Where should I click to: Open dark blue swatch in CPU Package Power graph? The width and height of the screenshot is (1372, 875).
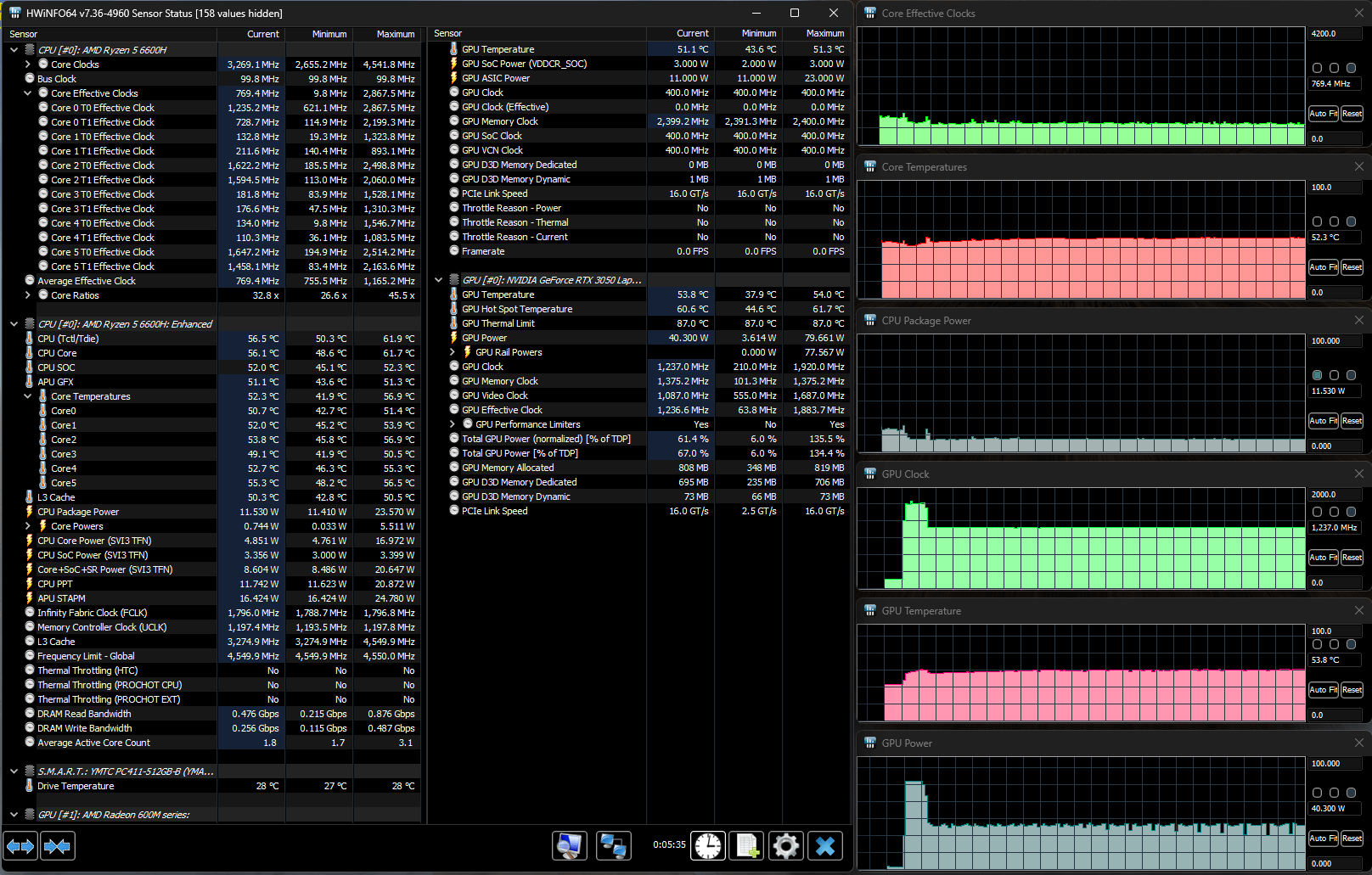[x=1351, y=375]
